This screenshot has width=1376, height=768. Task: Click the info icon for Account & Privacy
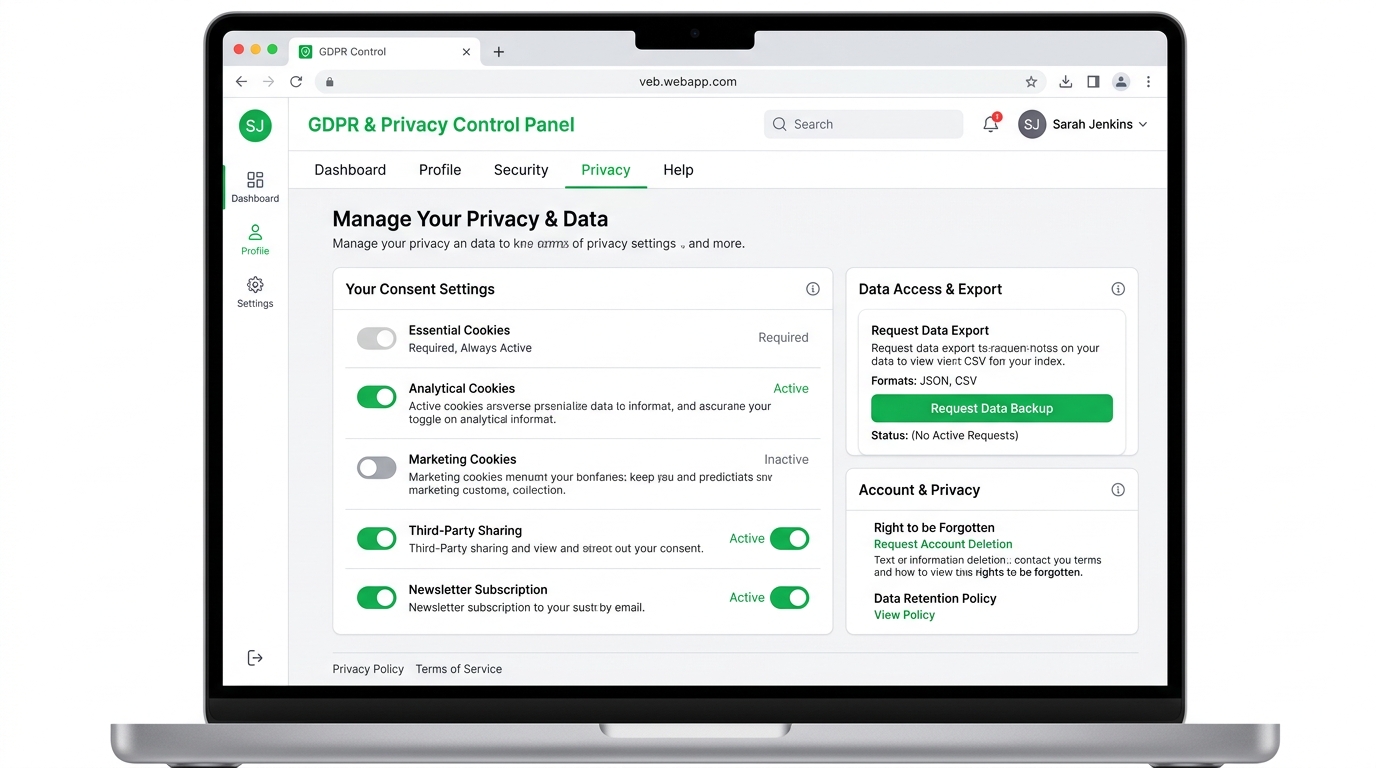1118,490
